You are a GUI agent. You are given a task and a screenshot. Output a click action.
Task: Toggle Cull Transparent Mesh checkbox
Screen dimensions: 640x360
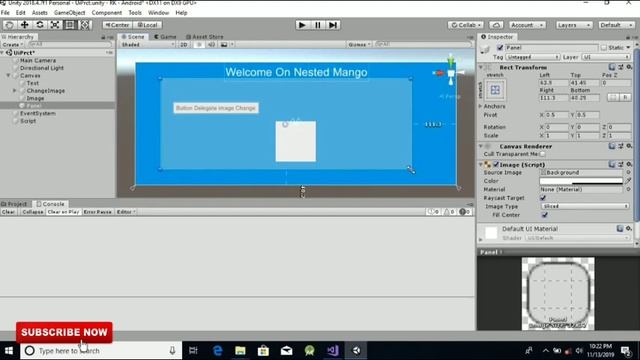tap(542, 154)
